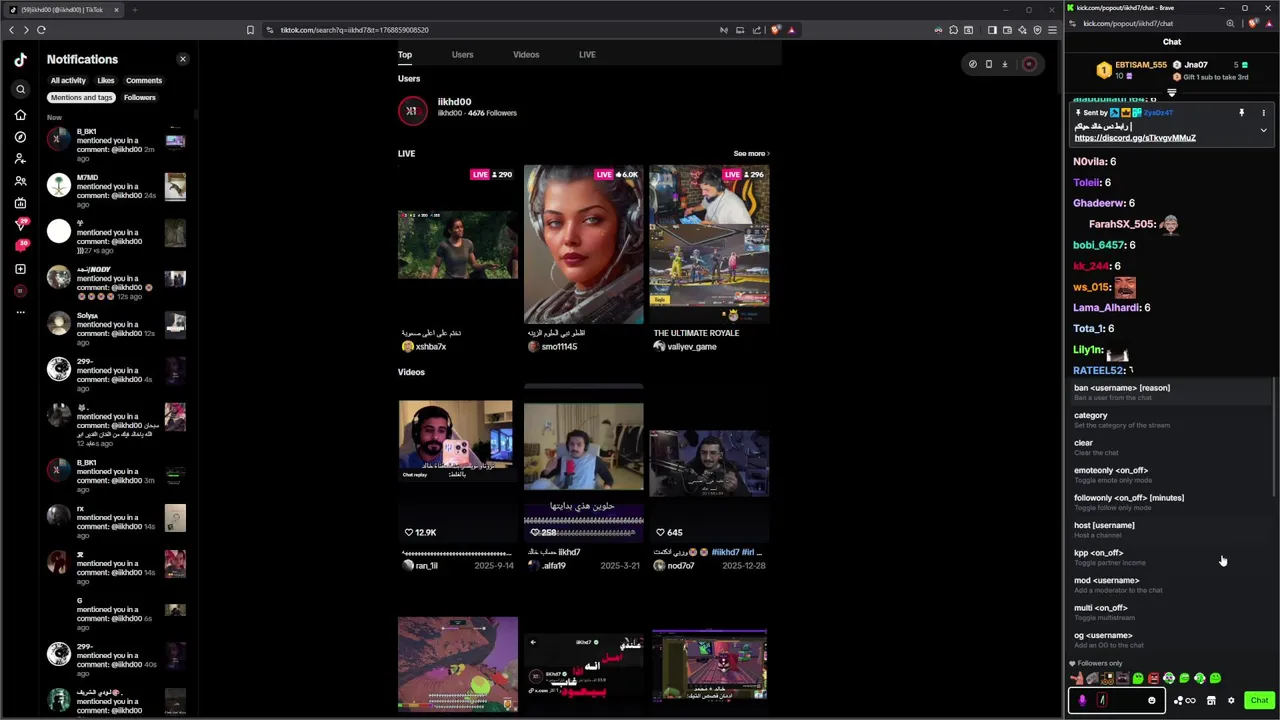The height and width of the screenshot is (720, 1280).
Task: Open pinned message options ellipsis in Kick chat
Action: coord(1263,113)
